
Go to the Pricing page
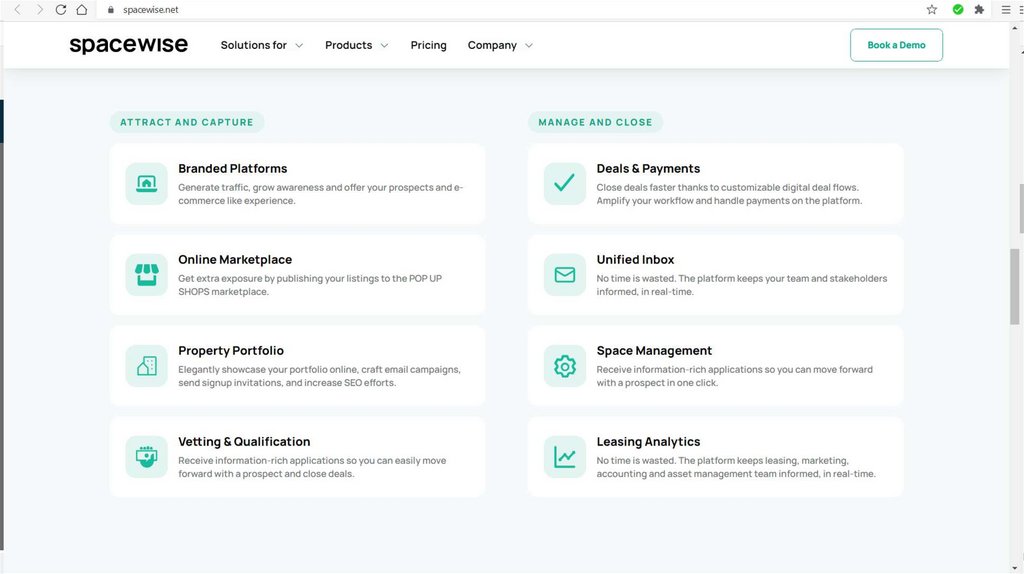click(428, 45)
